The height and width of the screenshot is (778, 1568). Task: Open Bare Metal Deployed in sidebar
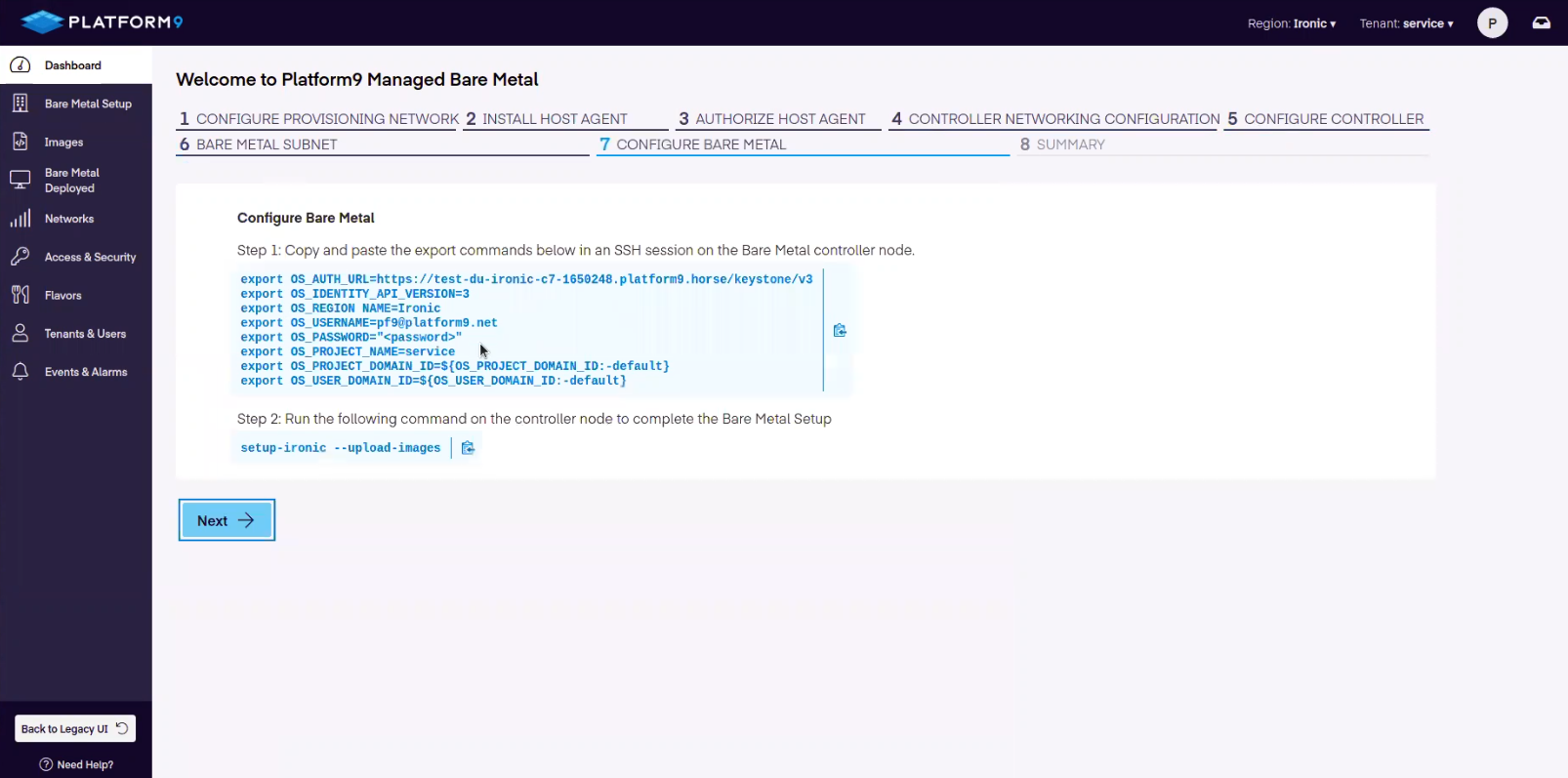tap(76, 180)
